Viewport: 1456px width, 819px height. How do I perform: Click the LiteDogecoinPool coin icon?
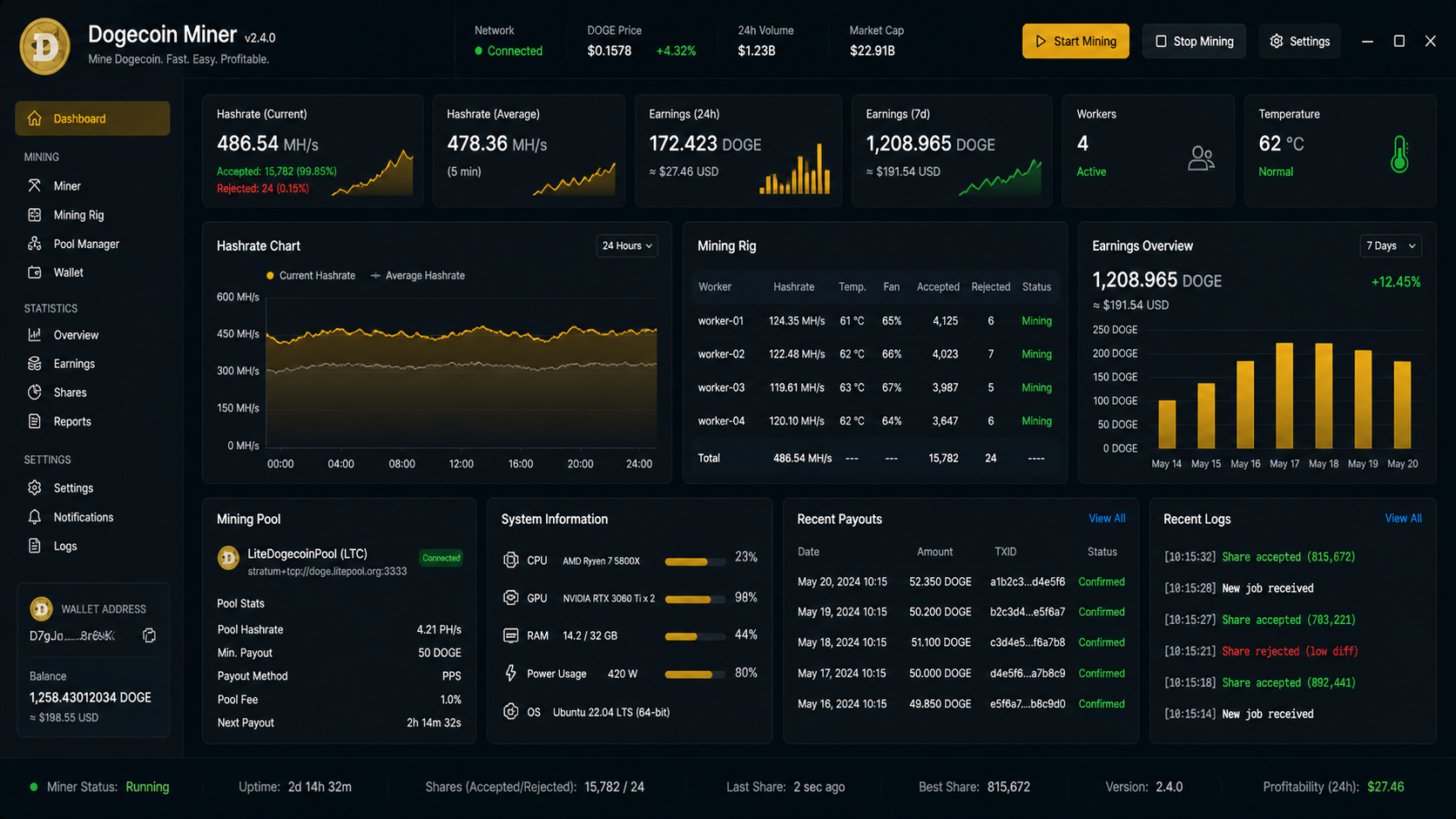point(228,558)
